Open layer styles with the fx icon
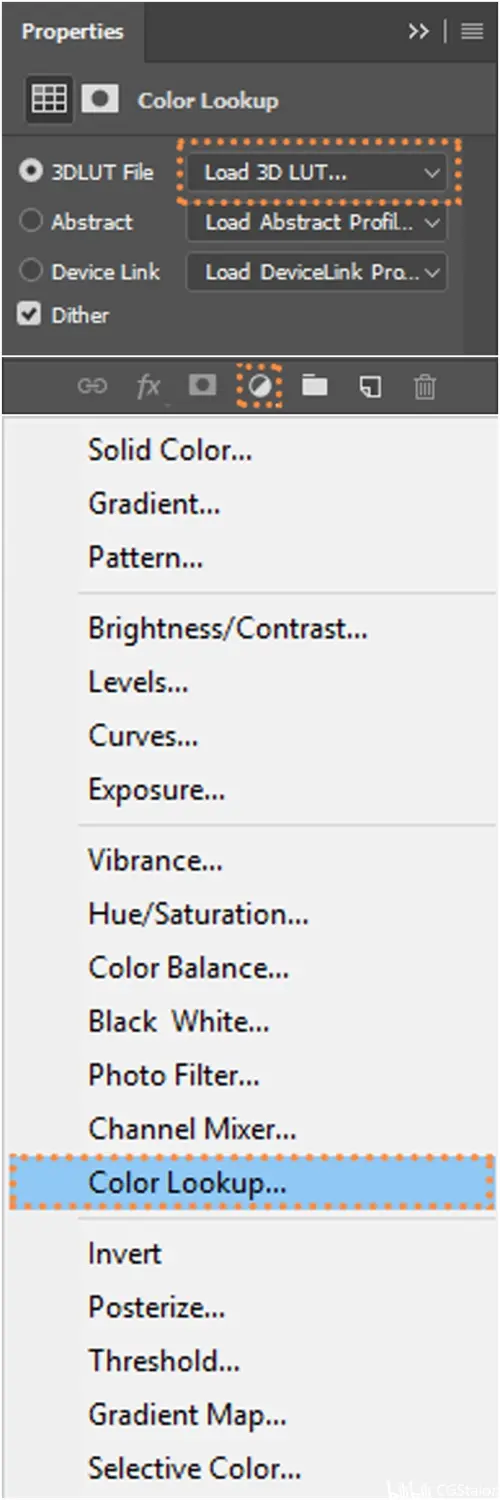500x1500 pixels. (x=148, y=386)
